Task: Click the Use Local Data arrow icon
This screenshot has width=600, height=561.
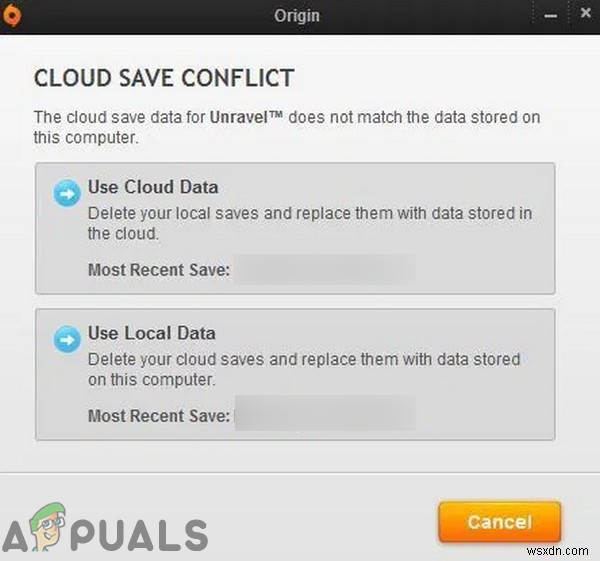Action: pyautogui.click(x=68, y=340)
